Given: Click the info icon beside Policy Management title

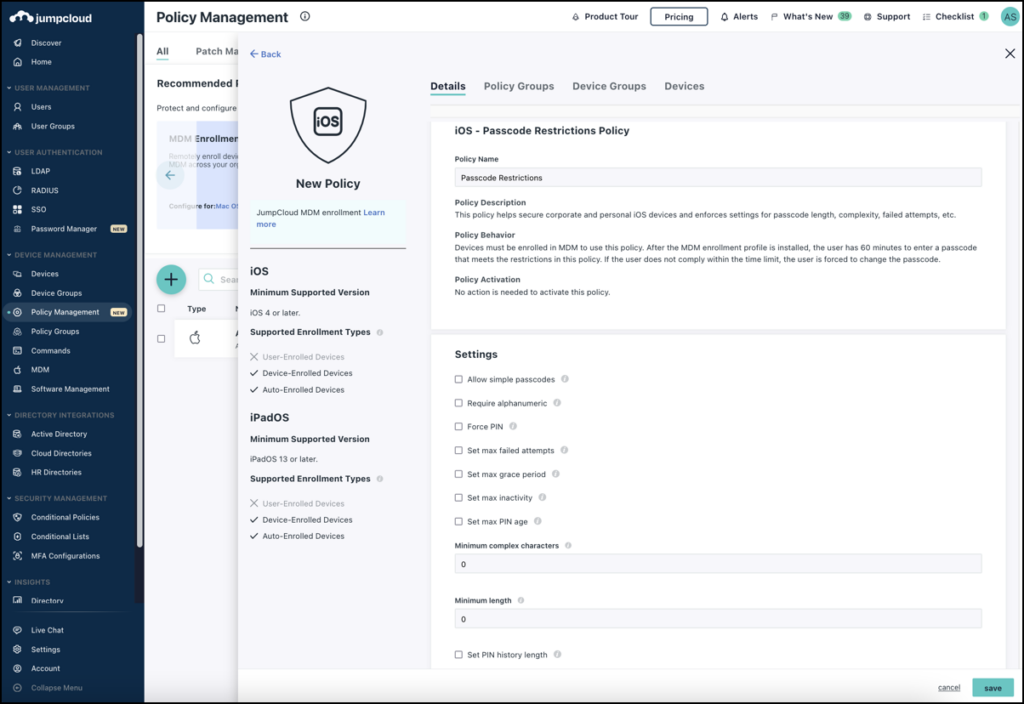Looking at the screenshot, I should point(305,17).
